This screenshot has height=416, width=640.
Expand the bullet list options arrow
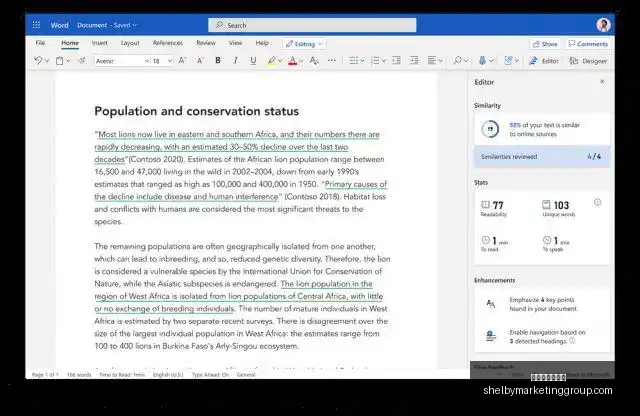[362, 61]
